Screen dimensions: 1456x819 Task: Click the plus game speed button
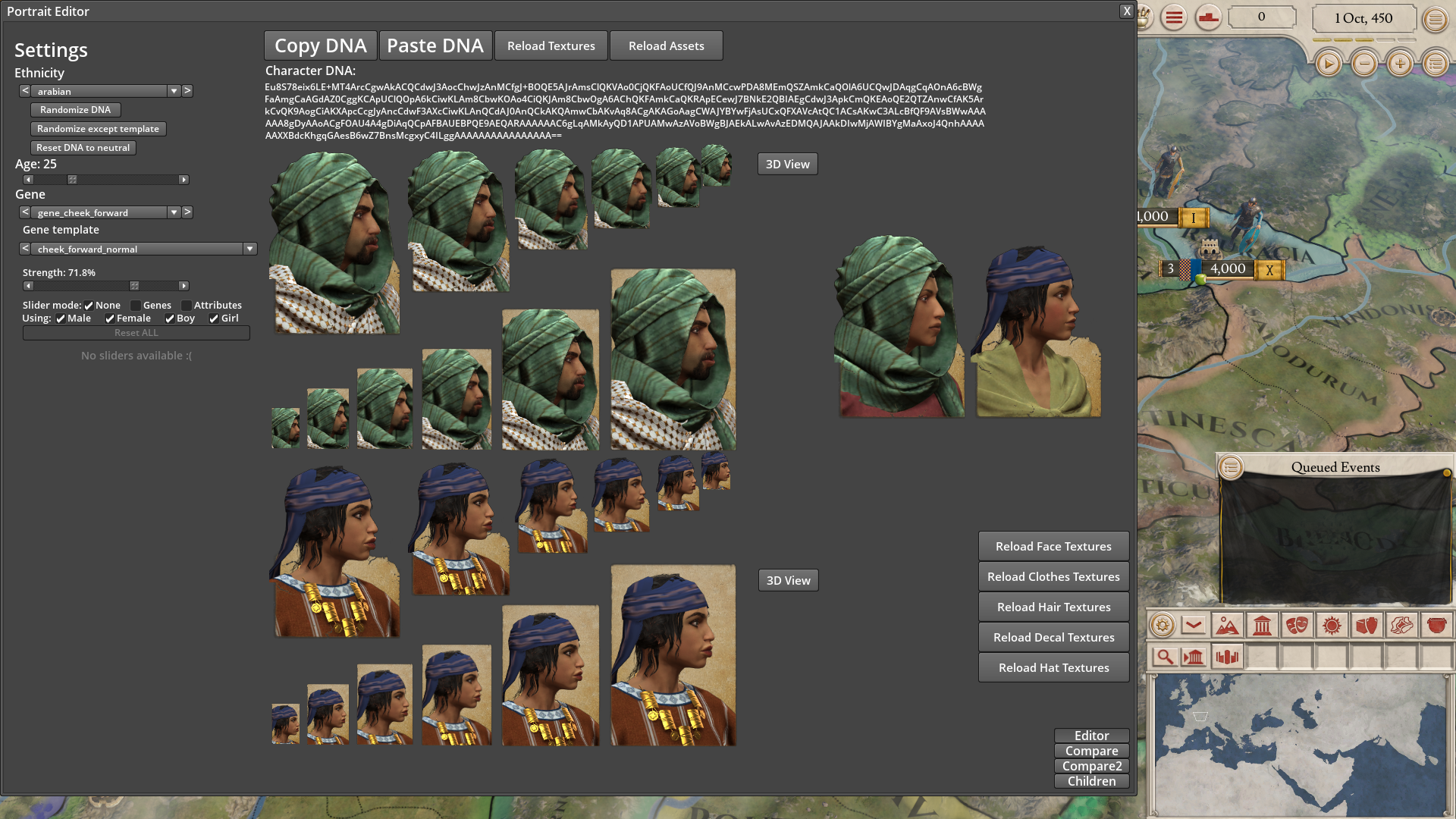click(x=1400, y=64)
